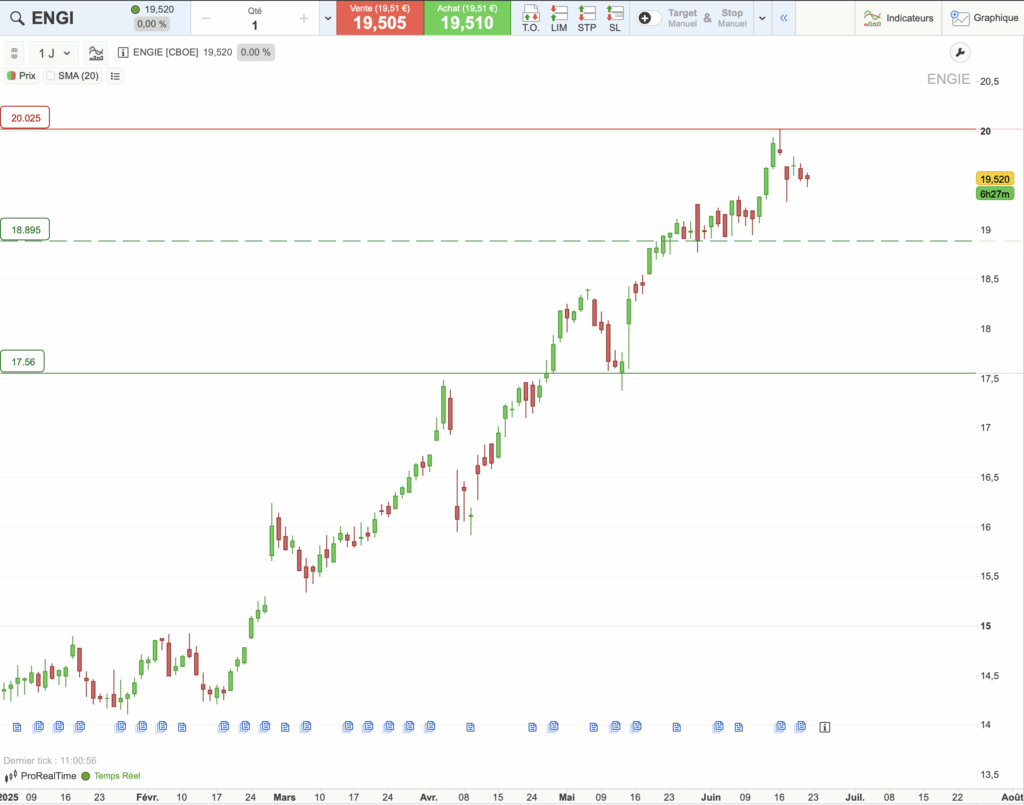Click the chart link/group icon
Viewport: 1024px width, 805px height.
[14, 53]
